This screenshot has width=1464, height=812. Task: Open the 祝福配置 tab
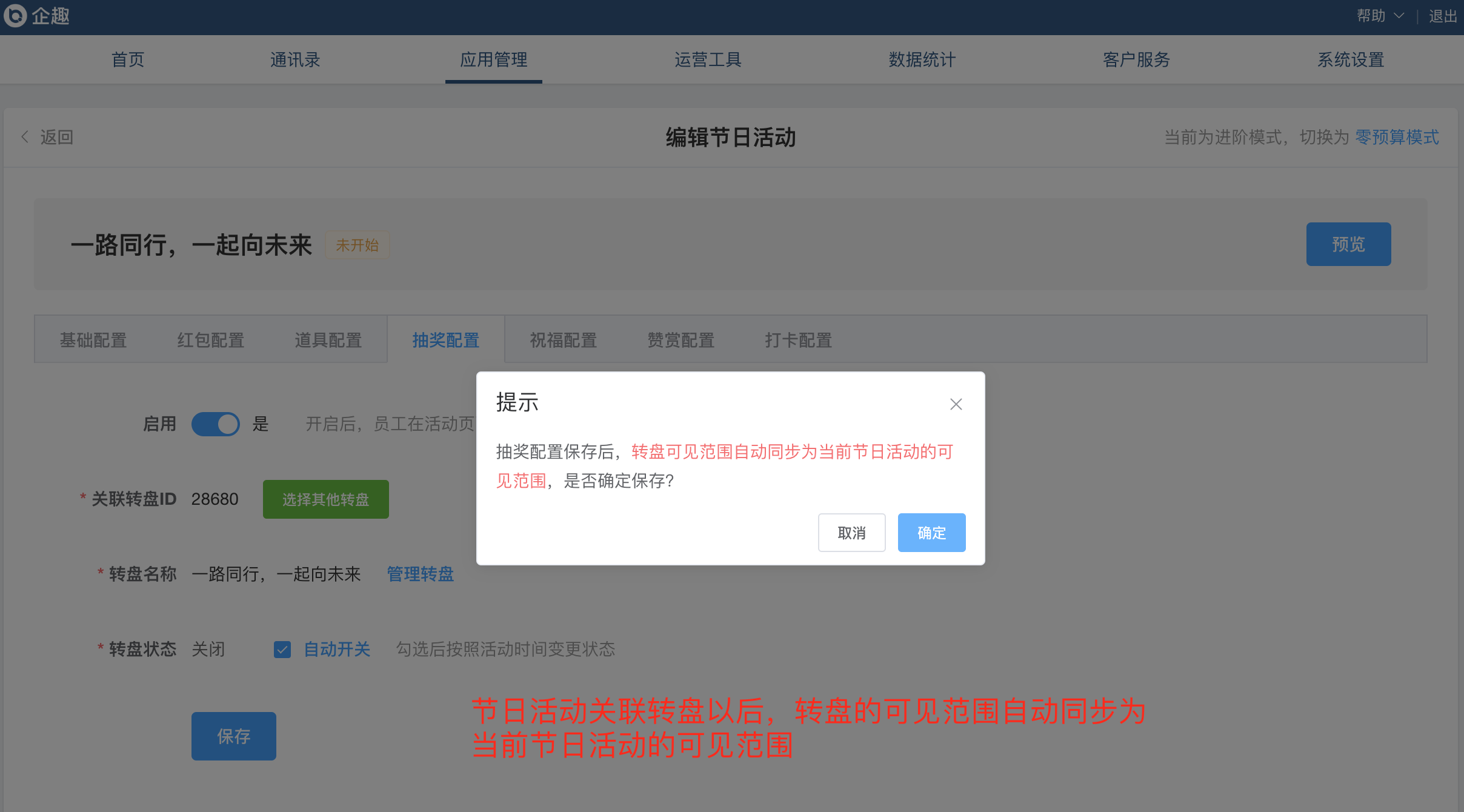tap(563, 340)
